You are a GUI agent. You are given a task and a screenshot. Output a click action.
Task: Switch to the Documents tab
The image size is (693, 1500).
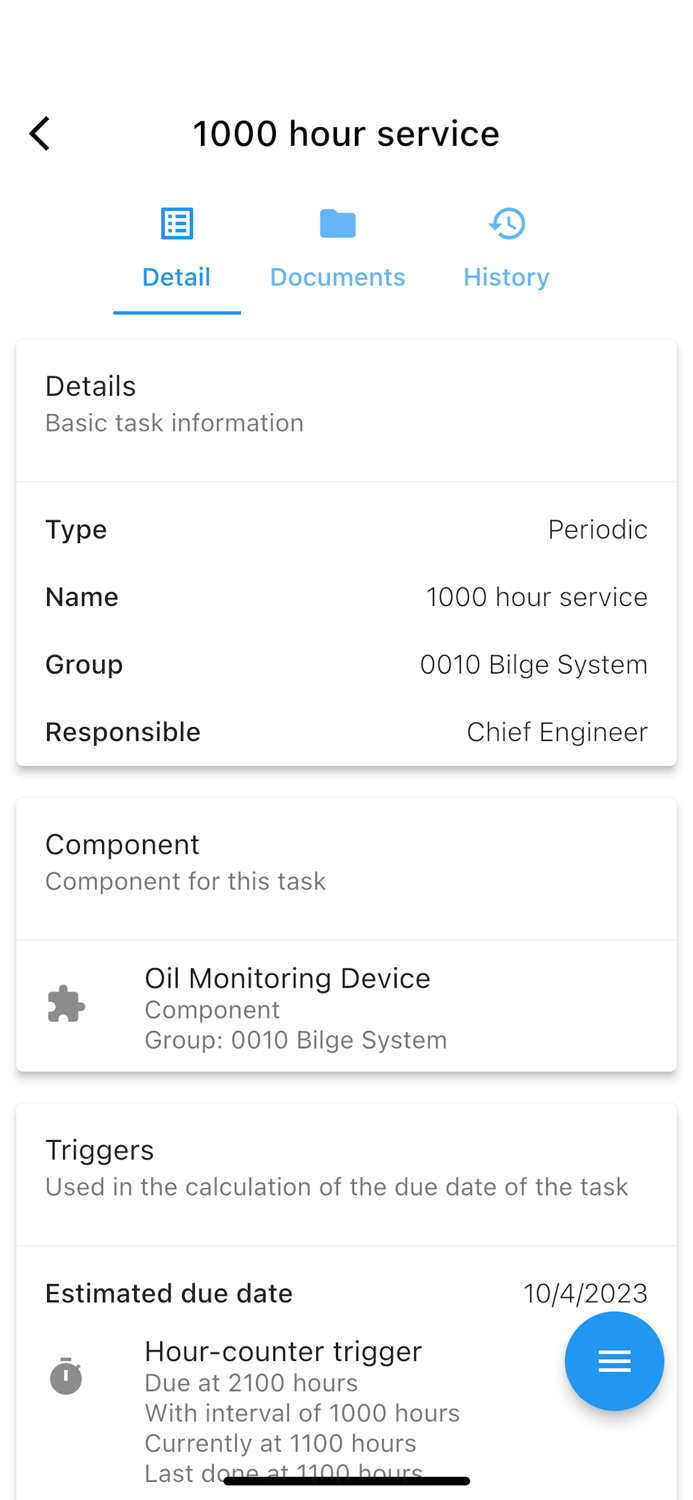pos(338,277)
